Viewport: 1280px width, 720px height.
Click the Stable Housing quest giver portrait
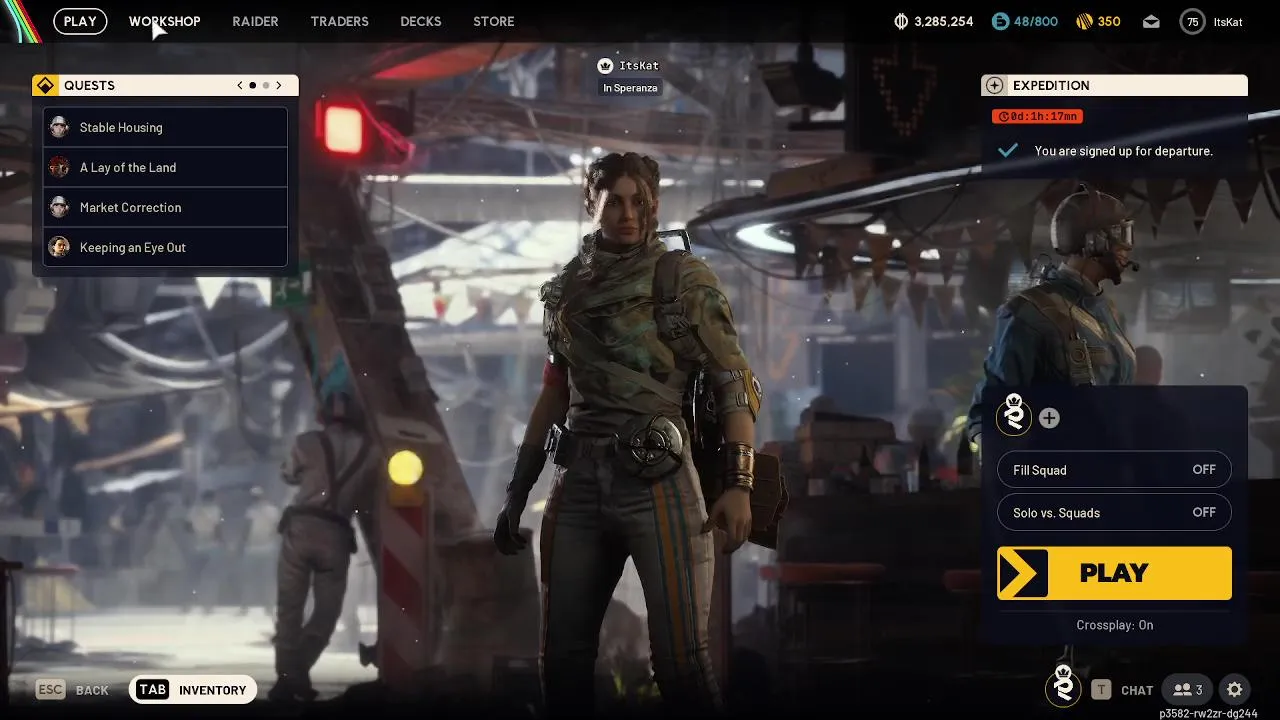click(59, 127)
